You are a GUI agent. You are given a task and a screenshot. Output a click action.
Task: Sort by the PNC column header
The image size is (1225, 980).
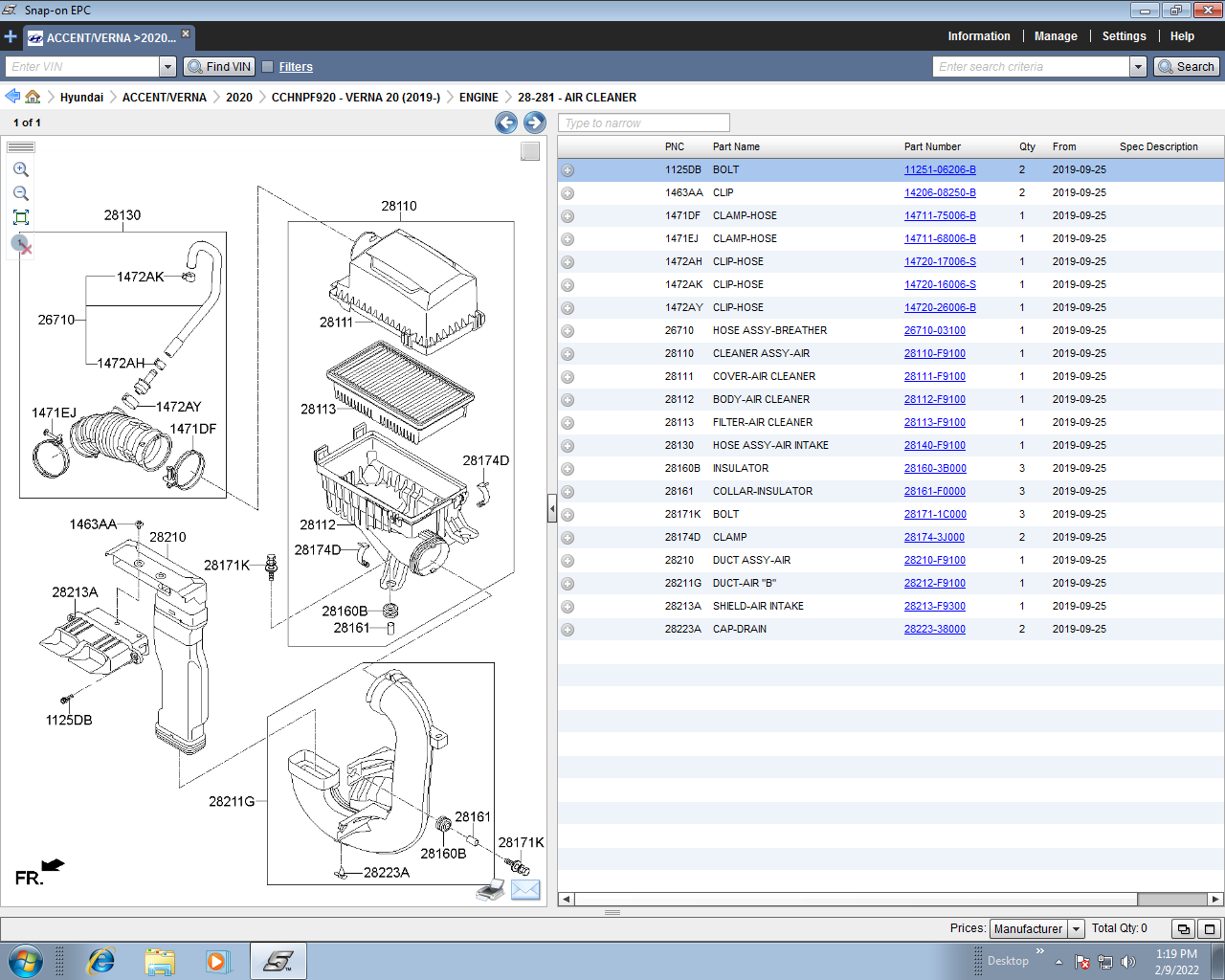coord(675,146)
